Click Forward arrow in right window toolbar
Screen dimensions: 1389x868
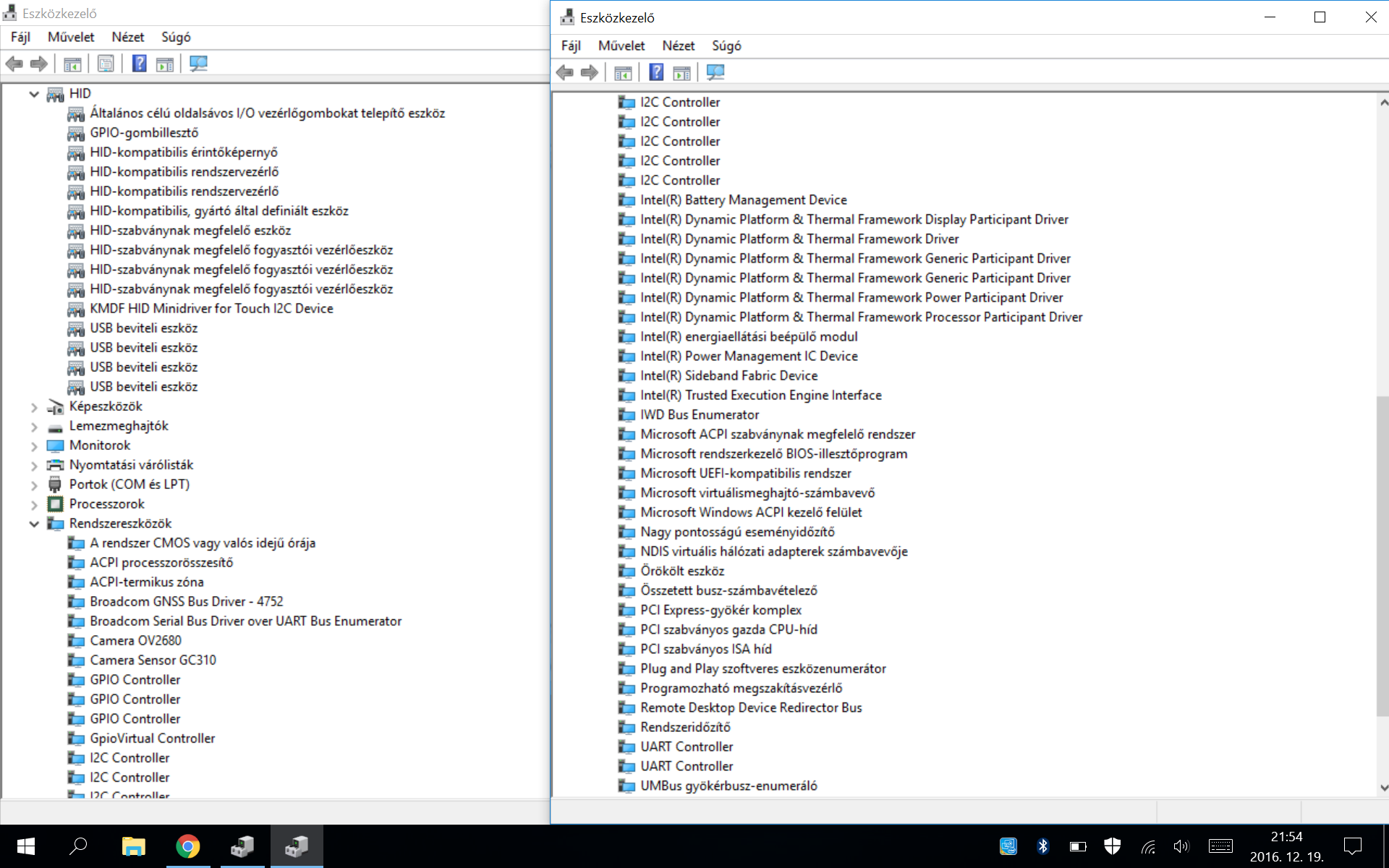(x=590, y=72)
